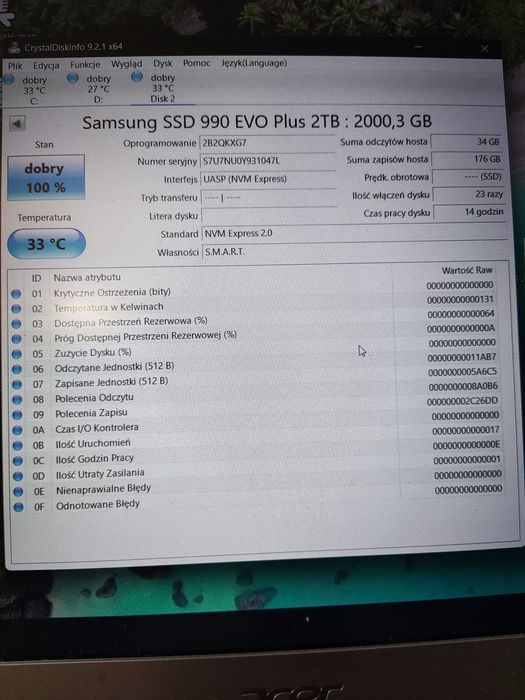525x700 pixels.
Task: Open the Wygląd menu
Action: click(126, 64)
